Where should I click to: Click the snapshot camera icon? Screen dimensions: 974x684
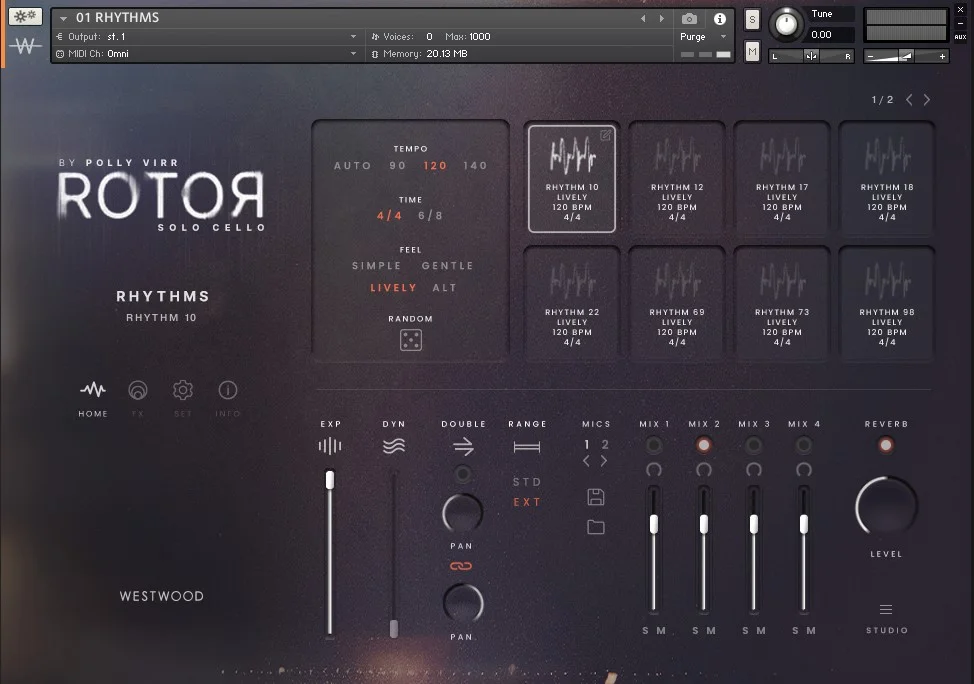pyautogui.click(x=690, y=19)
